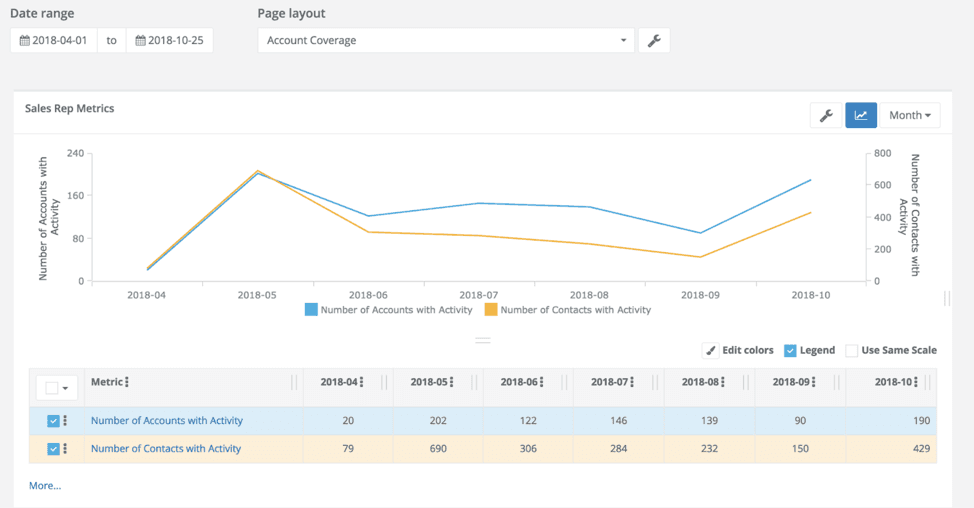Enable the Use Same Scale checkbox
Screen dimensions: 974x508
(851, 350)
